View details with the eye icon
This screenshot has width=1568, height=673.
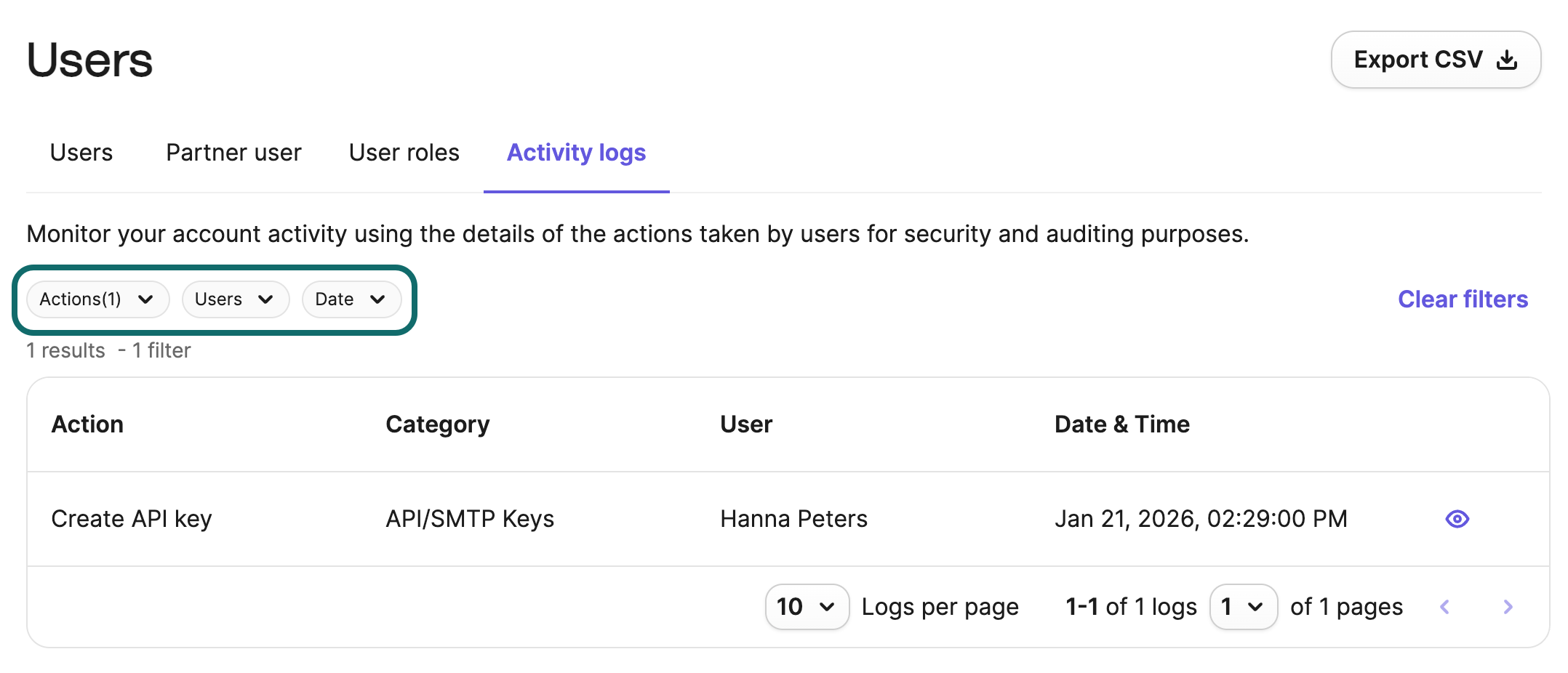pos(1457,519)
